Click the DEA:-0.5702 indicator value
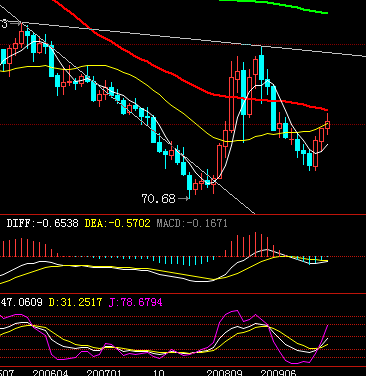Viewport: 366px width, 376px height. [x=117, y=223]
